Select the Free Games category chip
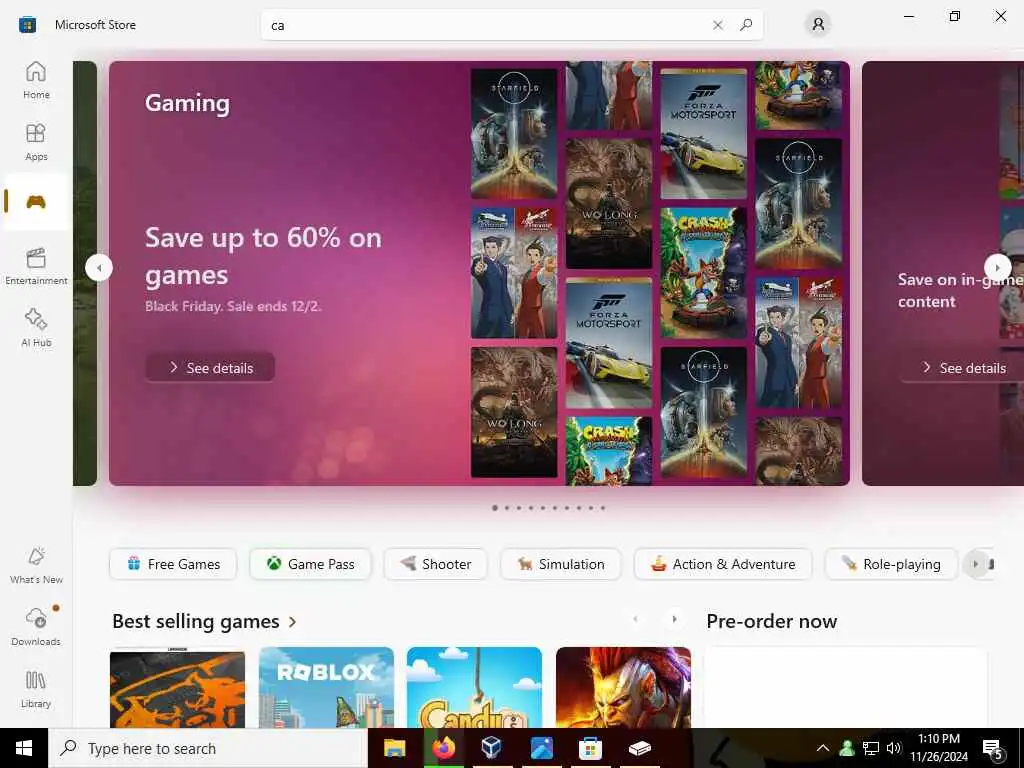 173,564
